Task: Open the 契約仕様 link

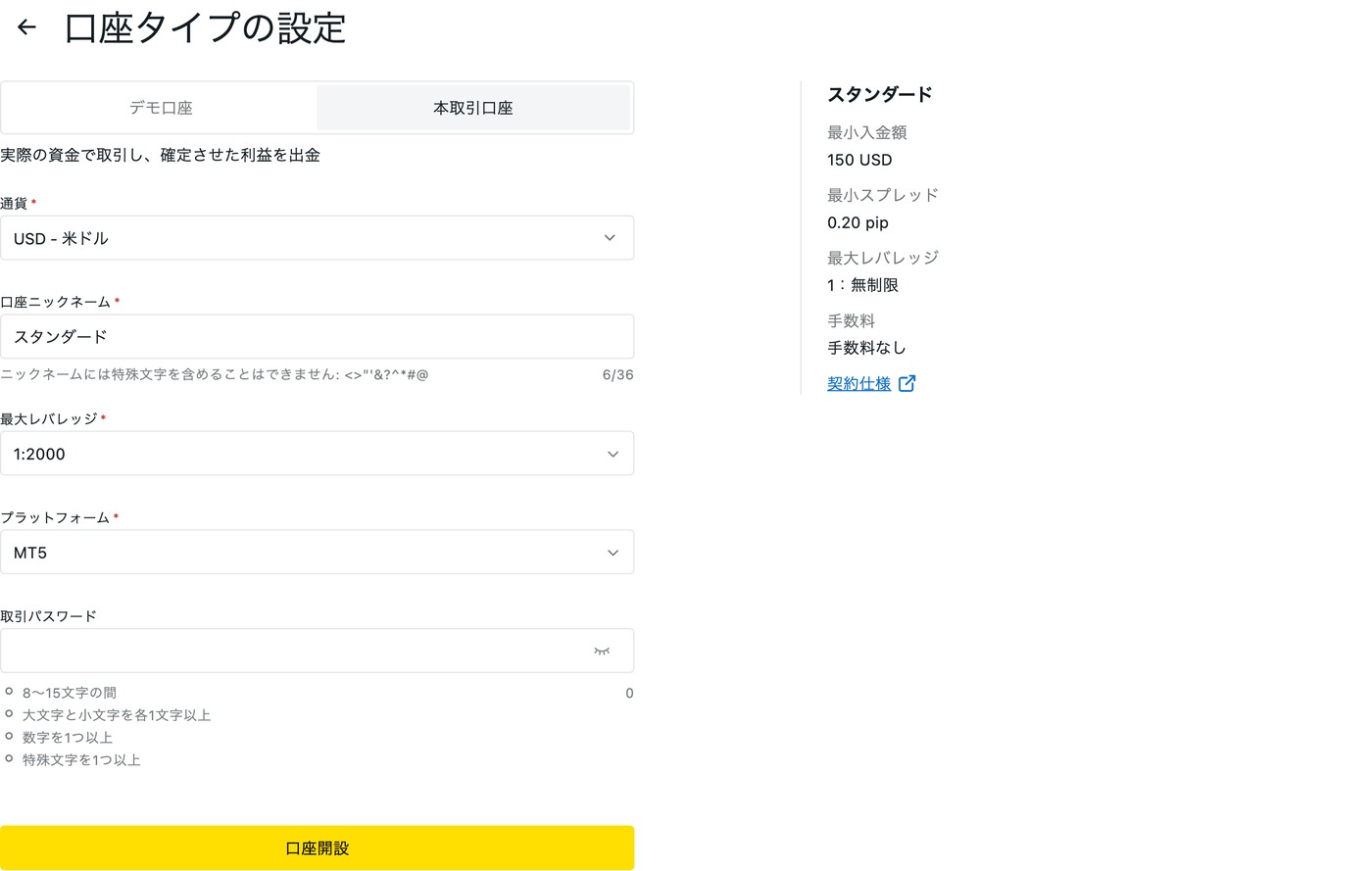Action: pyautogui.click(x=858, y=383)
